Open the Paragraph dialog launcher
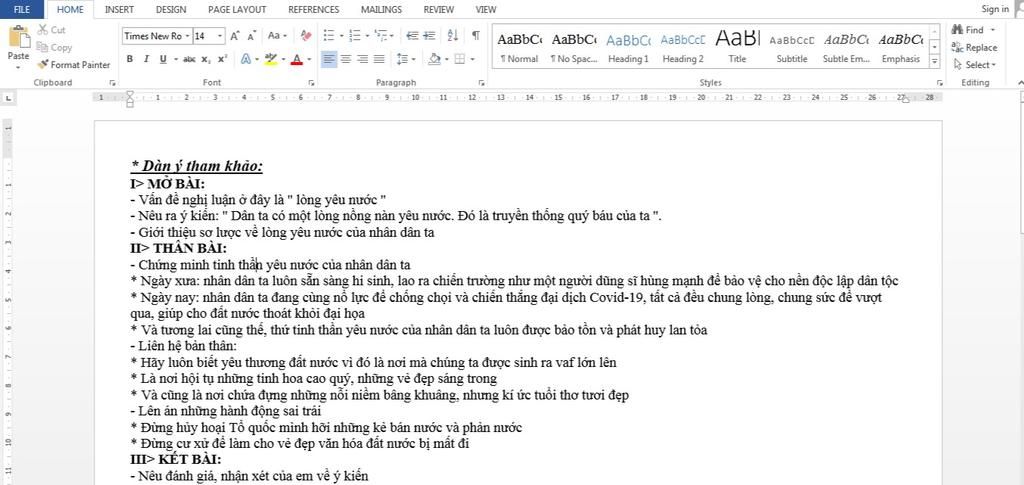The height and width of the screenshot is (485, 1024). pyautogui.click(x=481, y=83)
